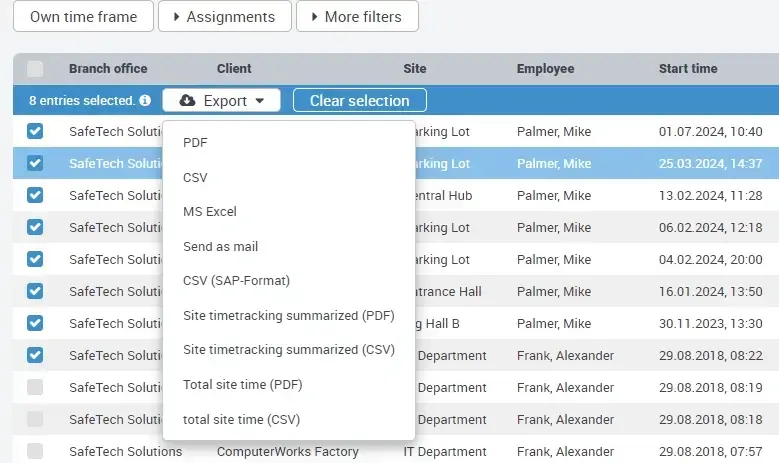Screen dimensions: 779x463
Task: Click the Clear selection button
Action: tap(360, 100)
